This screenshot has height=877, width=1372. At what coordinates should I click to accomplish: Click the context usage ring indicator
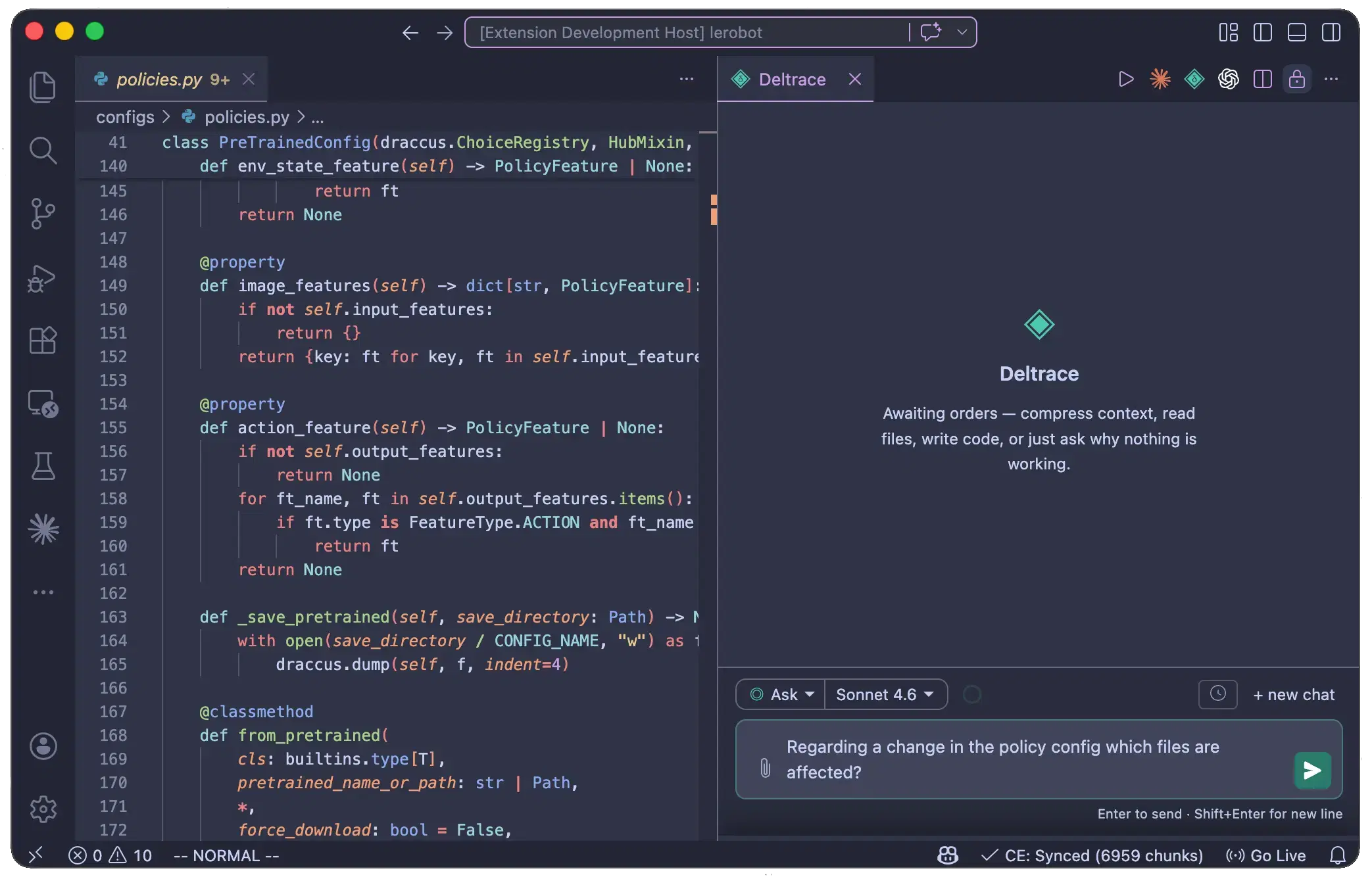tap(971, 694)
